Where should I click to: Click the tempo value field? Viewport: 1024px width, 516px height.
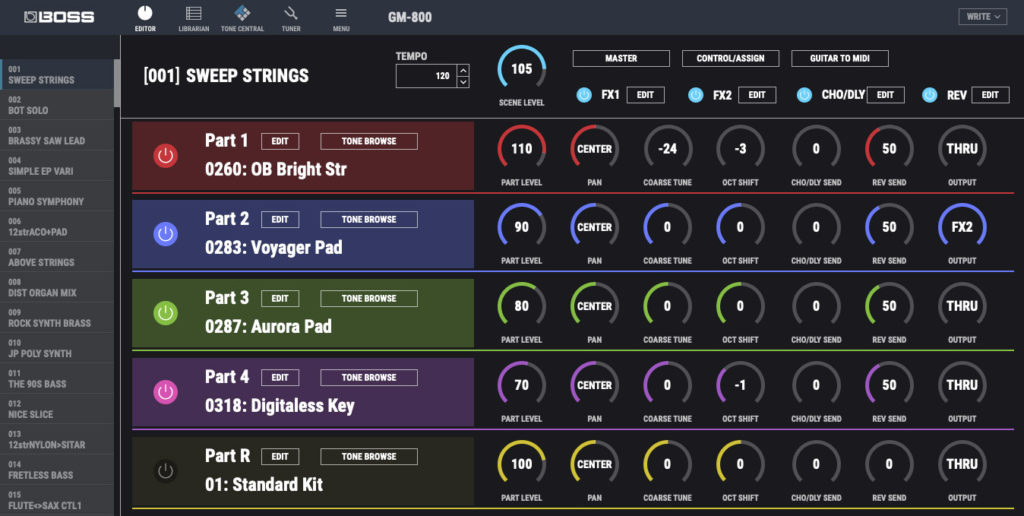click(426, 76)
